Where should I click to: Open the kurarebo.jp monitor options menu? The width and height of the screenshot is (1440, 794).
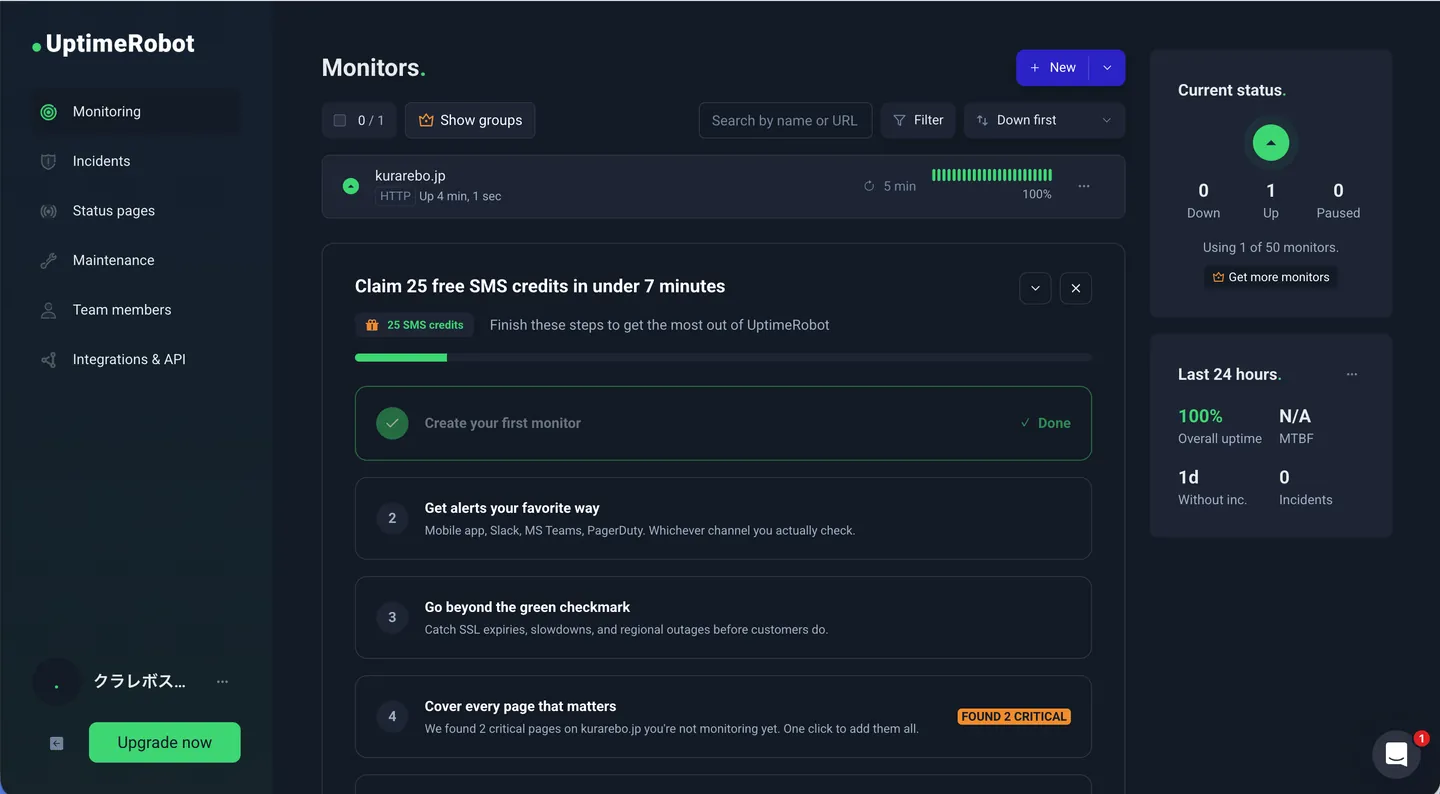tap(1084, 186)
